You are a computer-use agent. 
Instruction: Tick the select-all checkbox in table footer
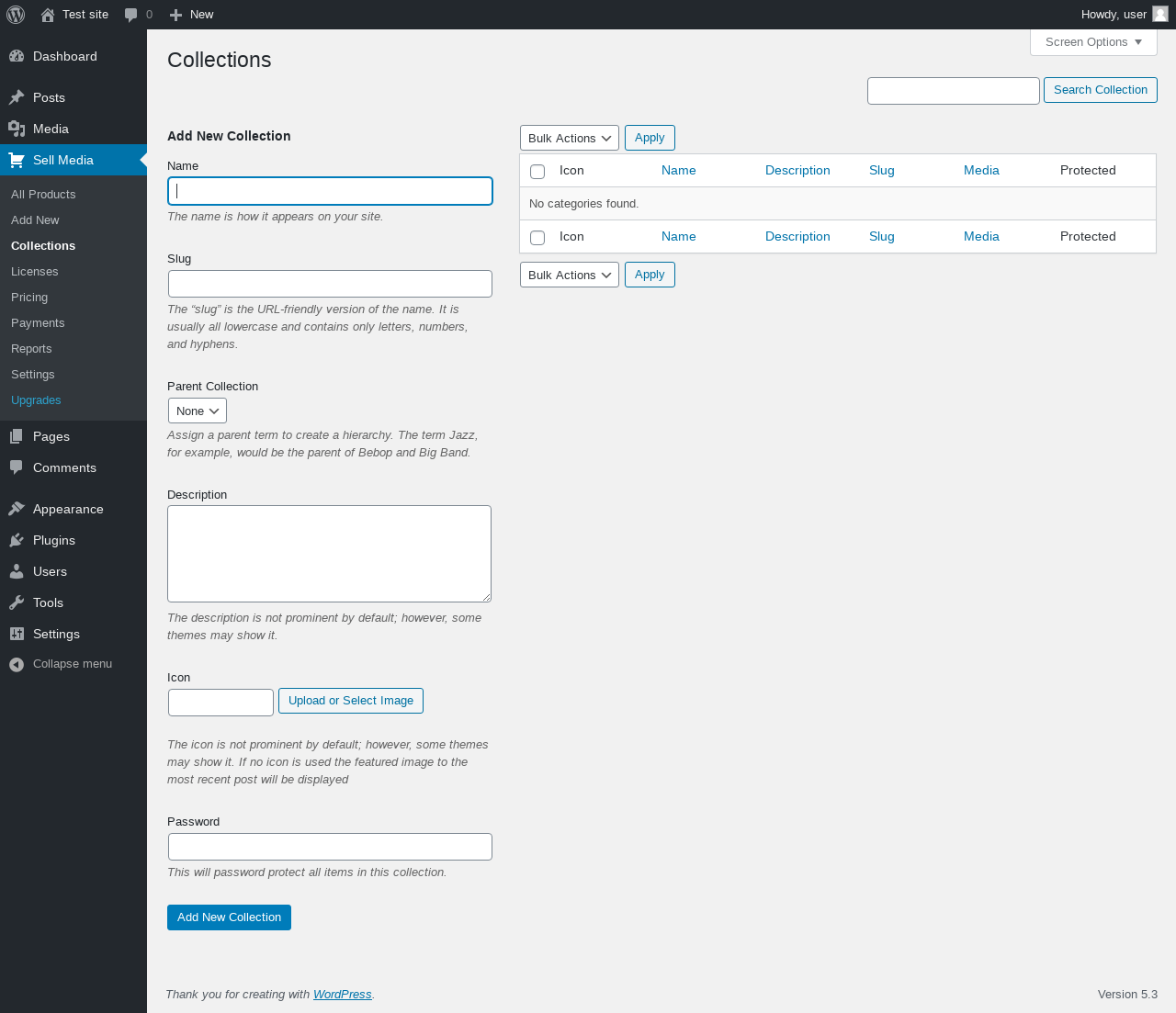tap(537, 238)
